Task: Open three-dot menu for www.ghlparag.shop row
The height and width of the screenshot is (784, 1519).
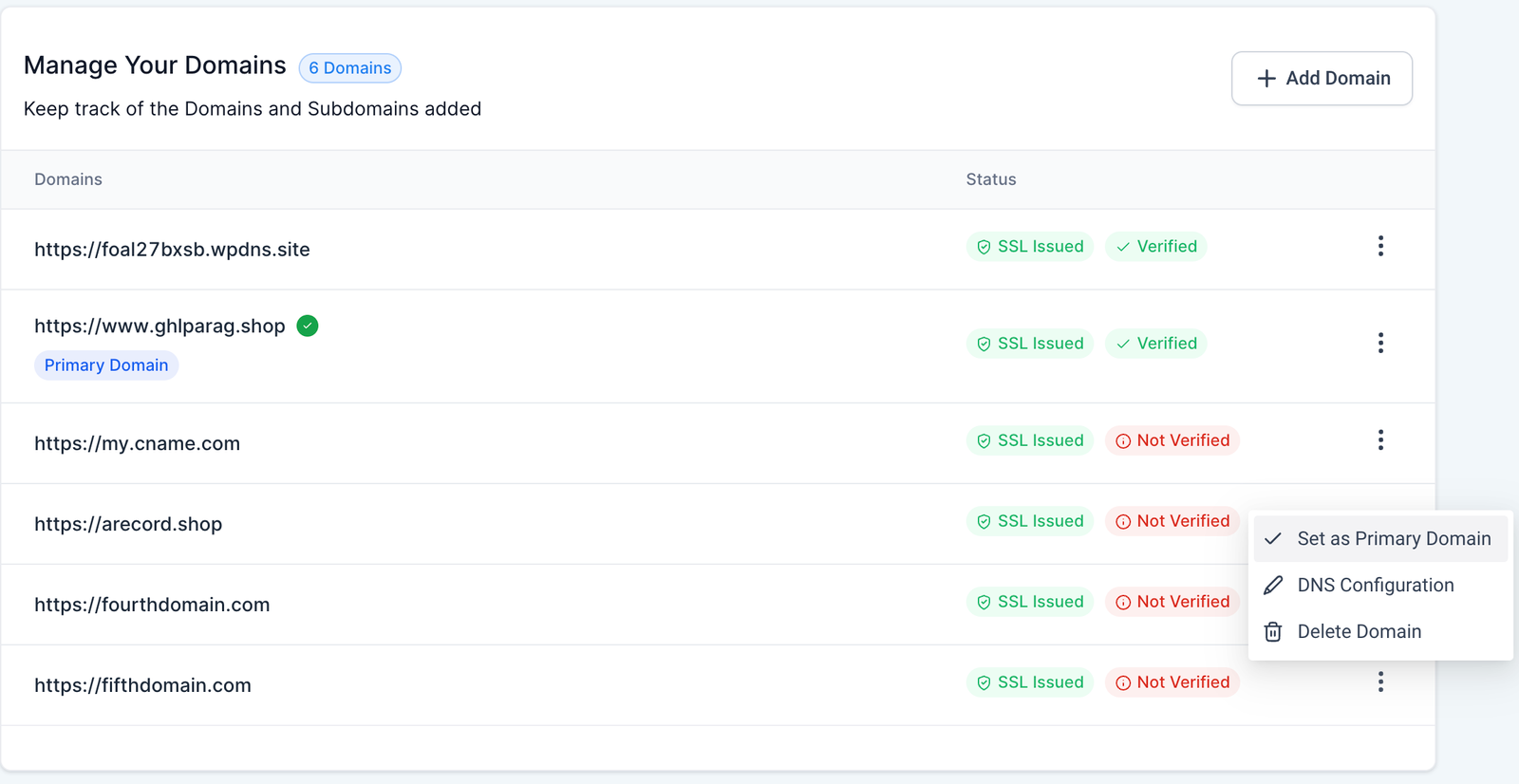Action: (x=1380, y=344)
